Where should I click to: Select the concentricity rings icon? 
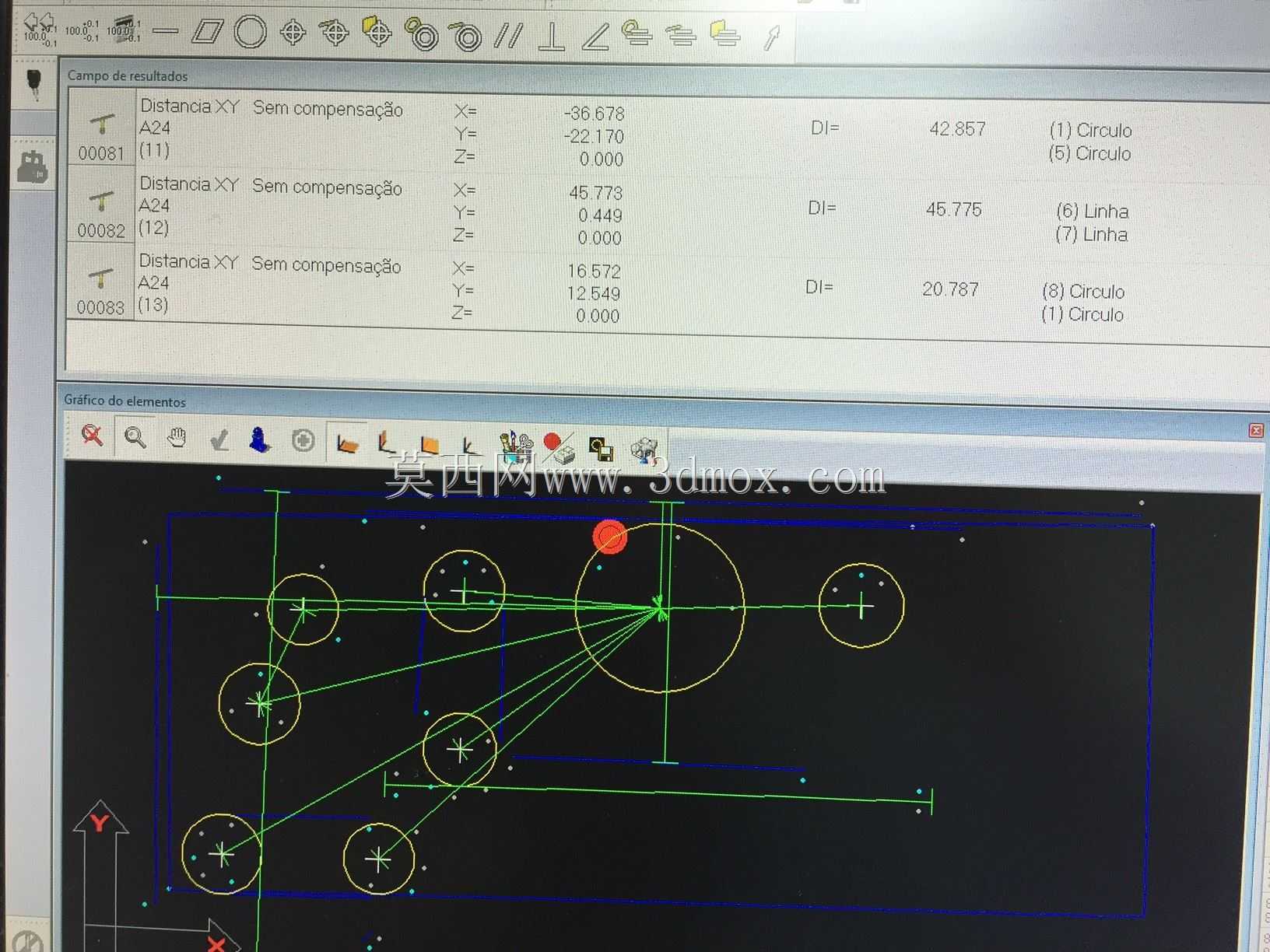(x=422, y=34)
